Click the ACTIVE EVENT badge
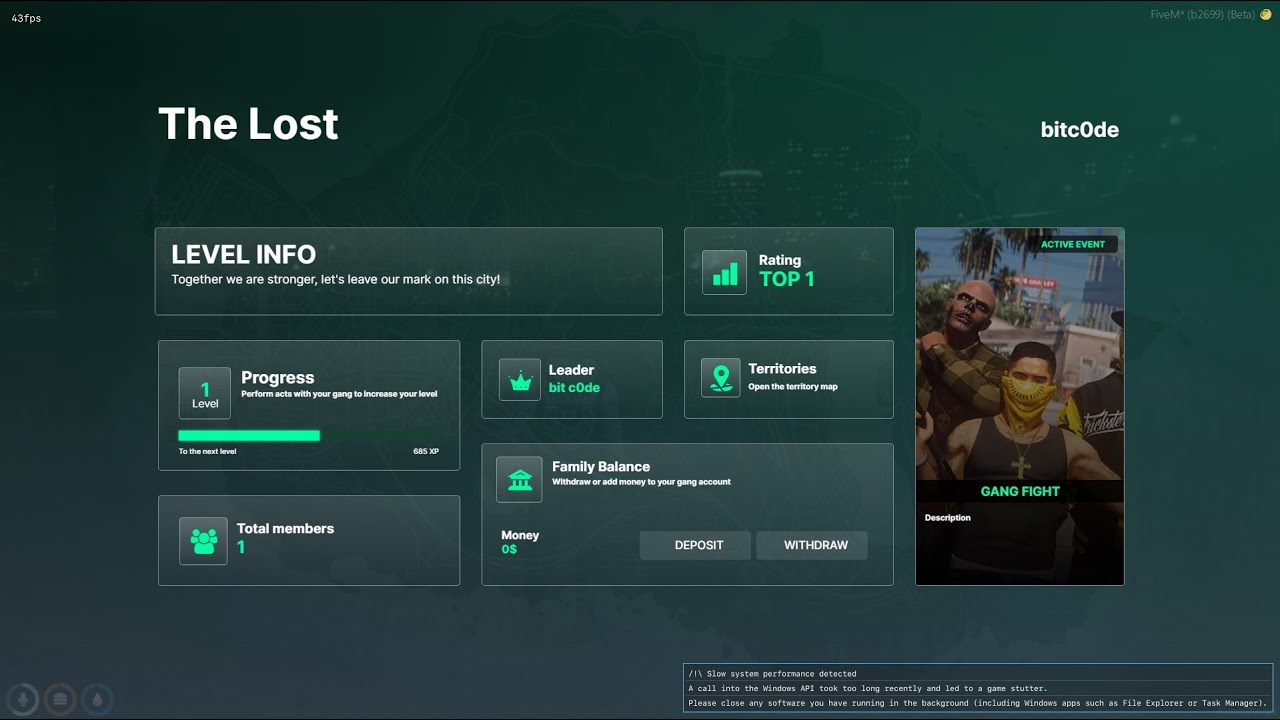The height and width of the screenshot is (720, 1280). pyautogui.click(x=1073, y=244)
